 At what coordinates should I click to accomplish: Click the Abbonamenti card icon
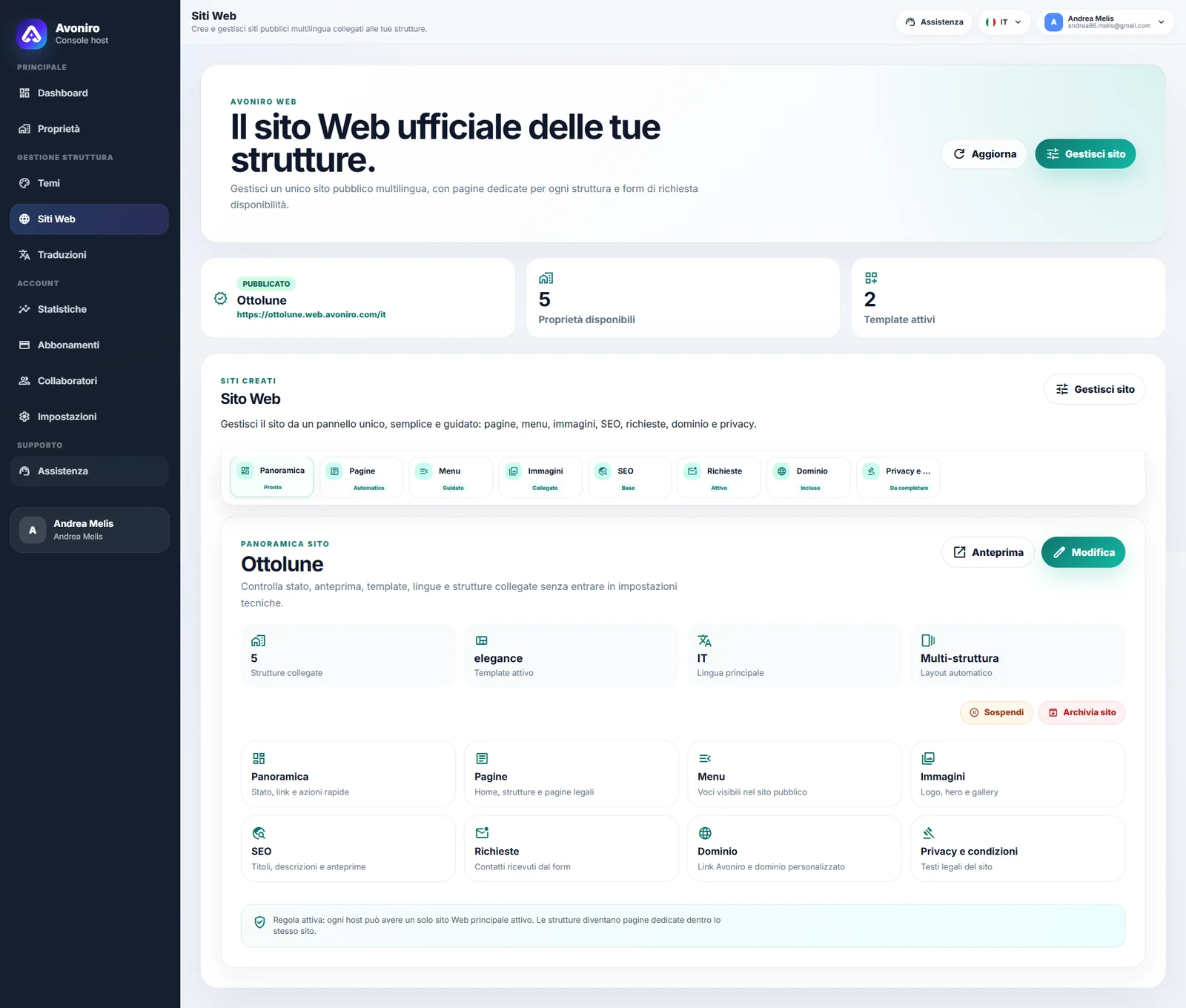click(x=24, y=345)
